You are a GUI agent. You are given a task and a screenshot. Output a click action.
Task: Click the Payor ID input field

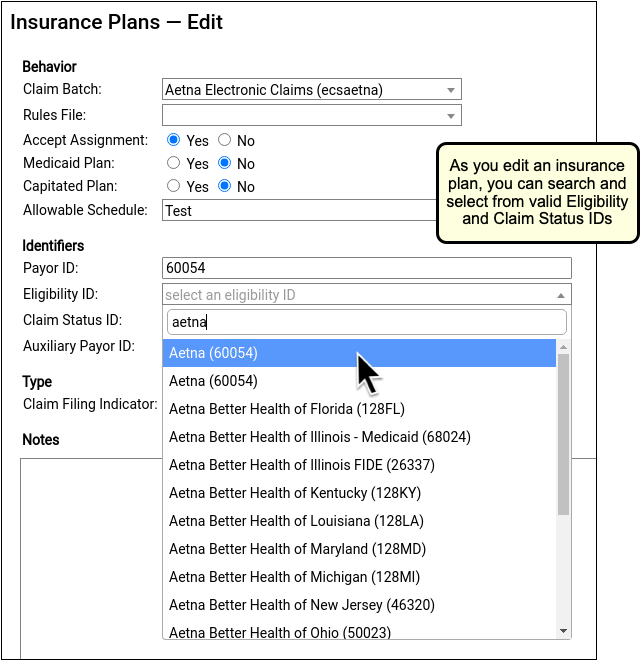[x=367, y=268]
